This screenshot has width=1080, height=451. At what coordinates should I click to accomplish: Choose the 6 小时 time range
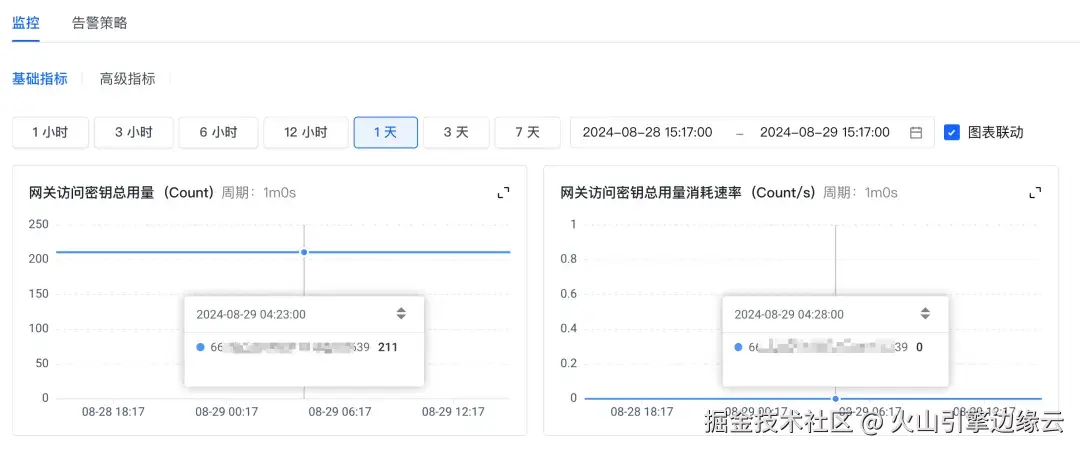[x=218, y=132]
